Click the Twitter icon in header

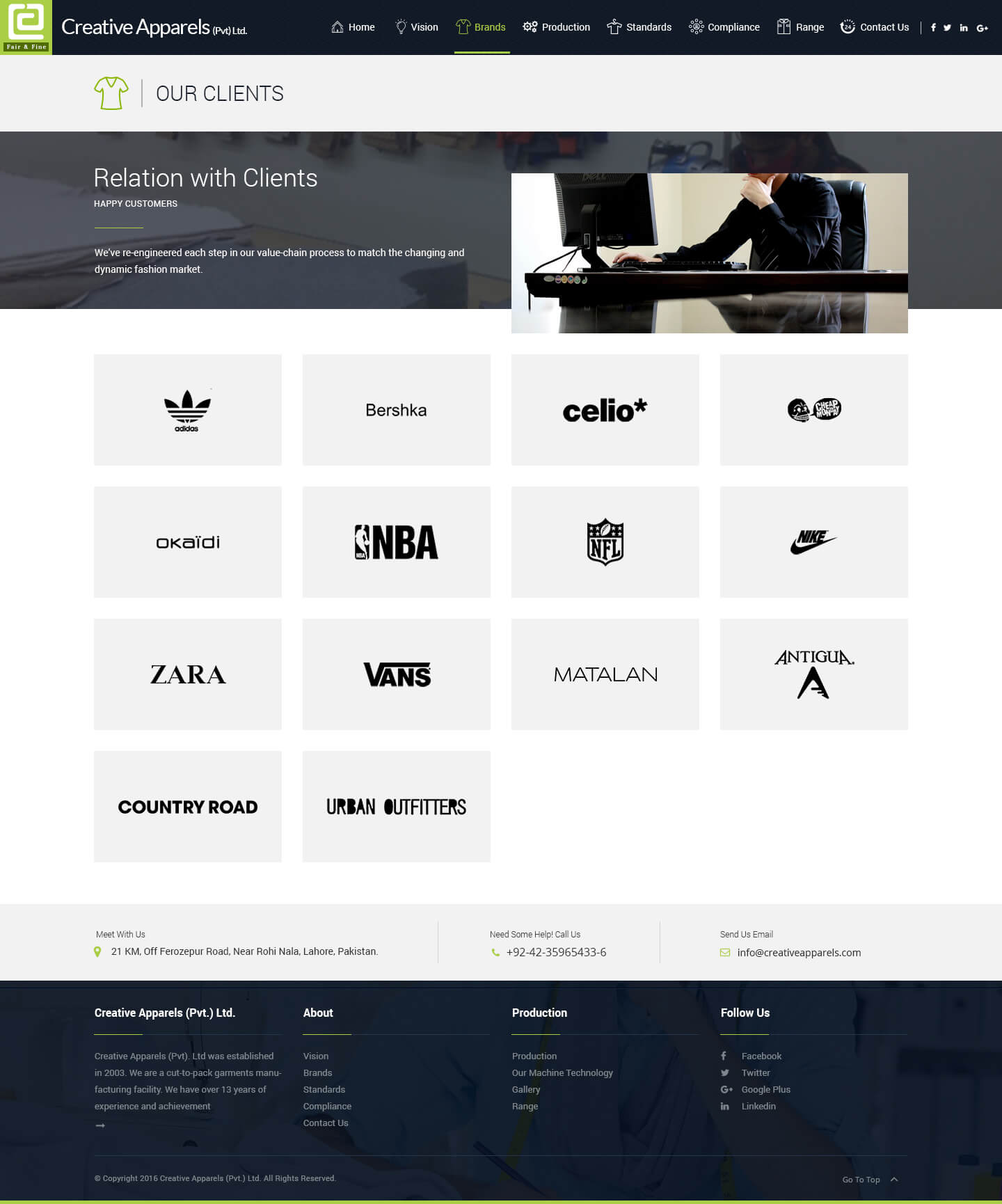point(947,28)
